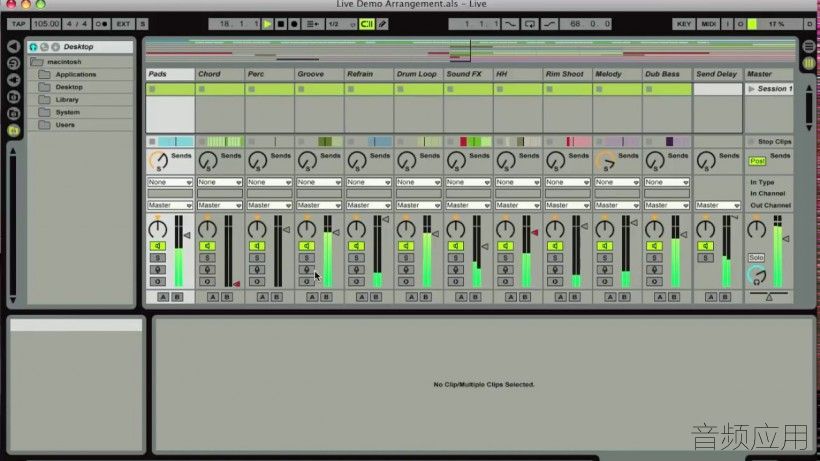Switch to Arrangement view selector icon
This screenshot has width=820, height=461.
coord(808,47)
